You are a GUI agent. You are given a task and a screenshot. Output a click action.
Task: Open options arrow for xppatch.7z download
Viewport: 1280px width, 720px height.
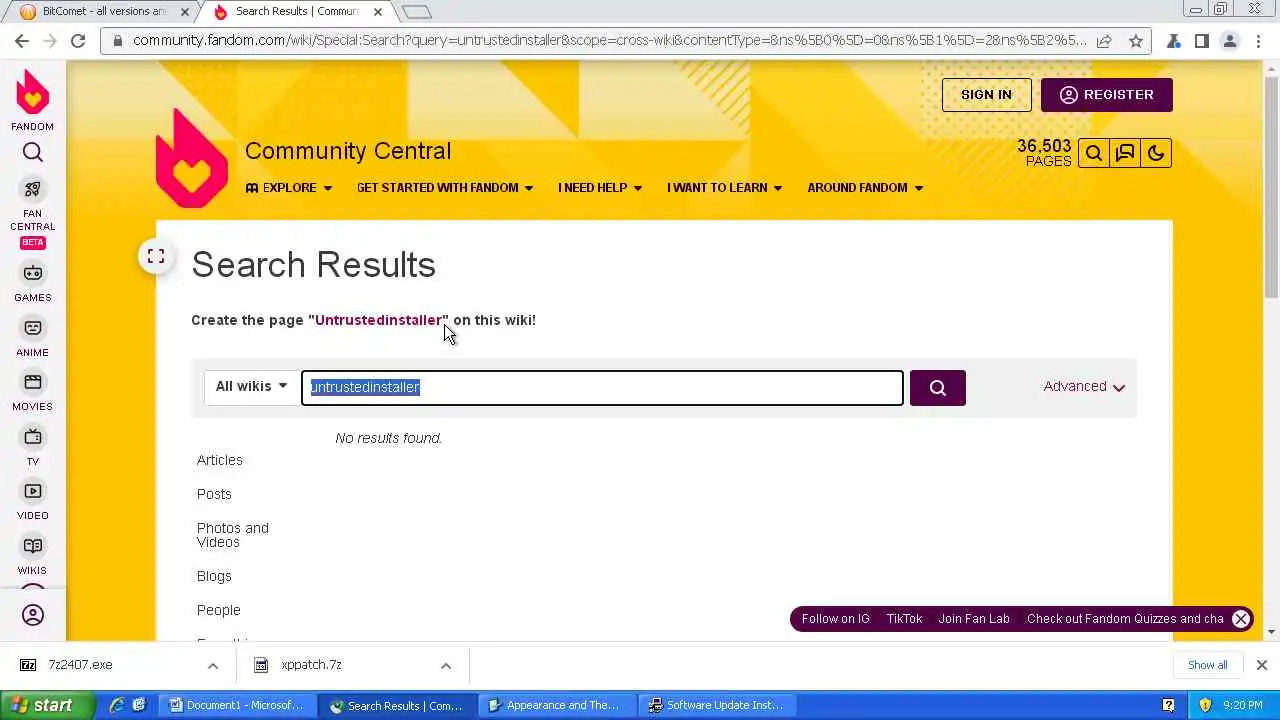446,665
